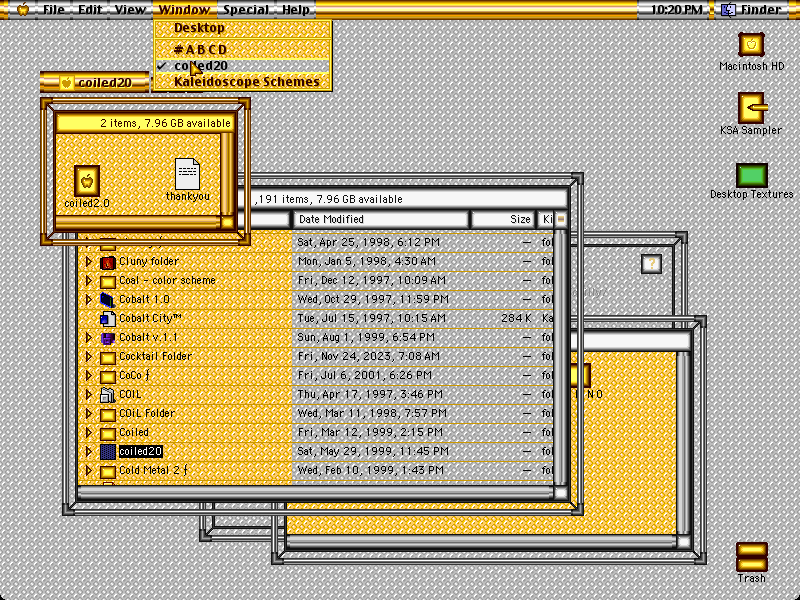Click the list window horizontal scrollbar
Screen dimensions: 800x600
coord(315,492)
